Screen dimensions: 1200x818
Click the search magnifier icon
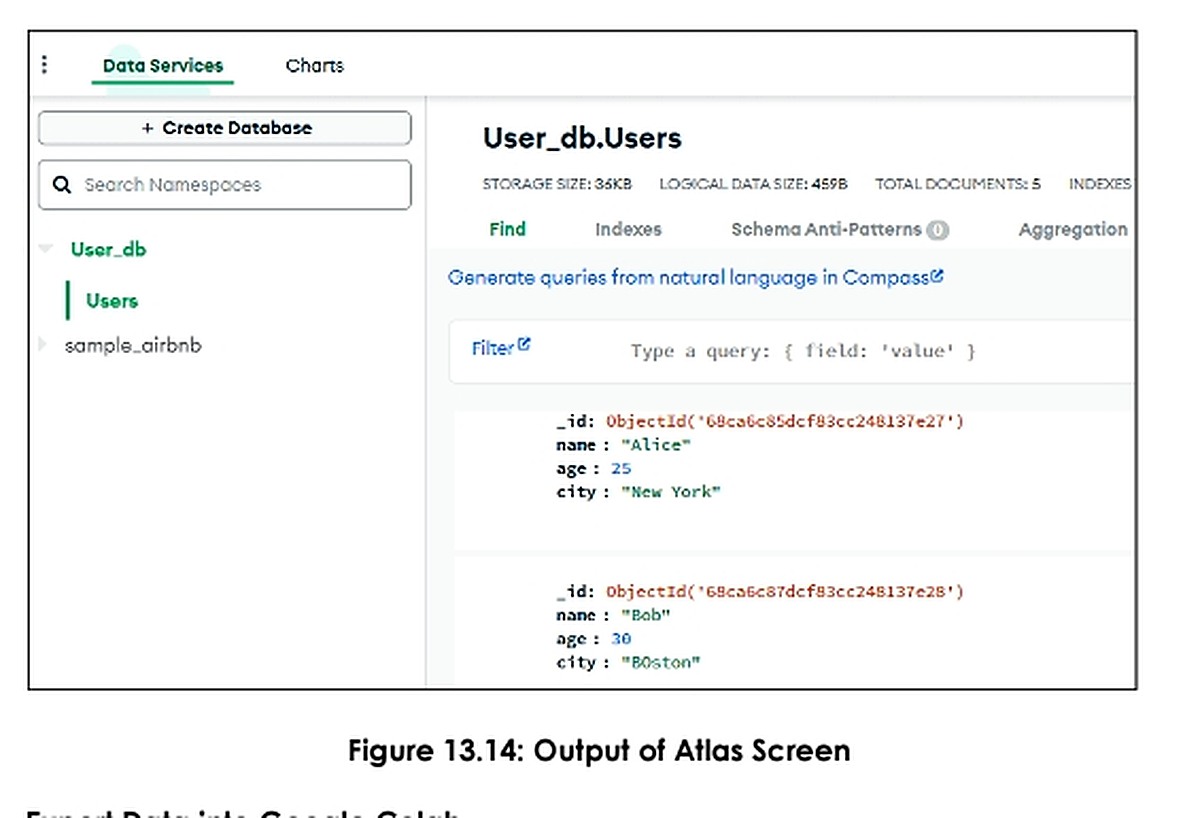click(62, 185)
